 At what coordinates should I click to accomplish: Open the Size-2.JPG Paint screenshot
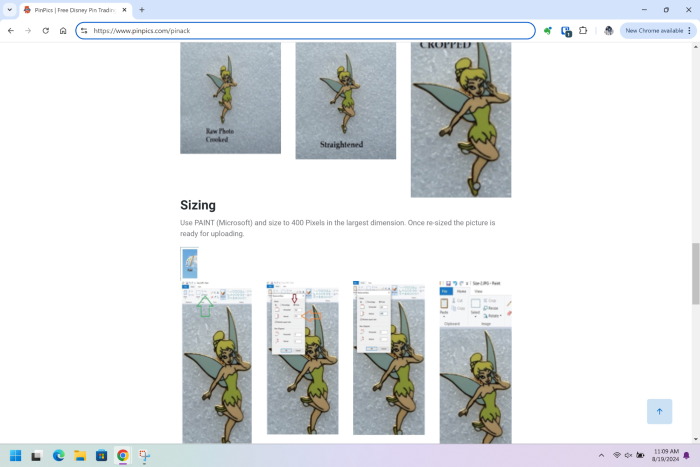475,362
